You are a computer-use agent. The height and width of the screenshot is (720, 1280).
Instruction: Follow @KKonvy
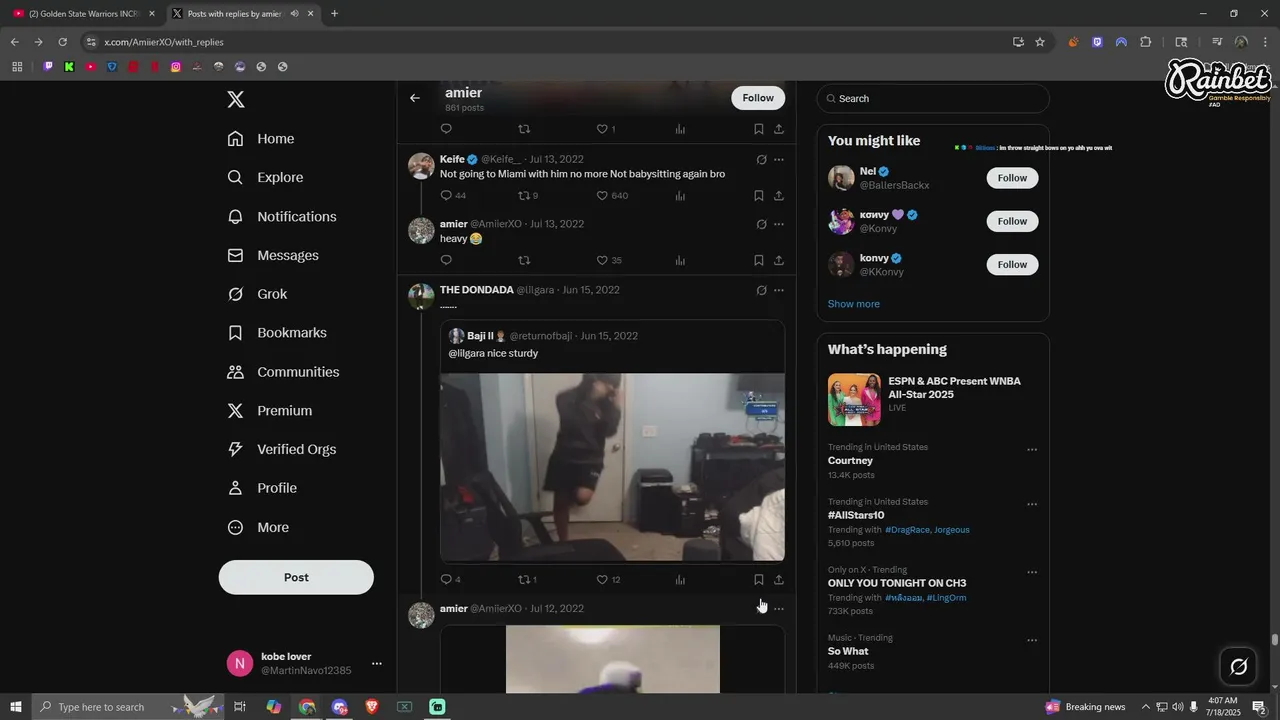coord(1012,264)
